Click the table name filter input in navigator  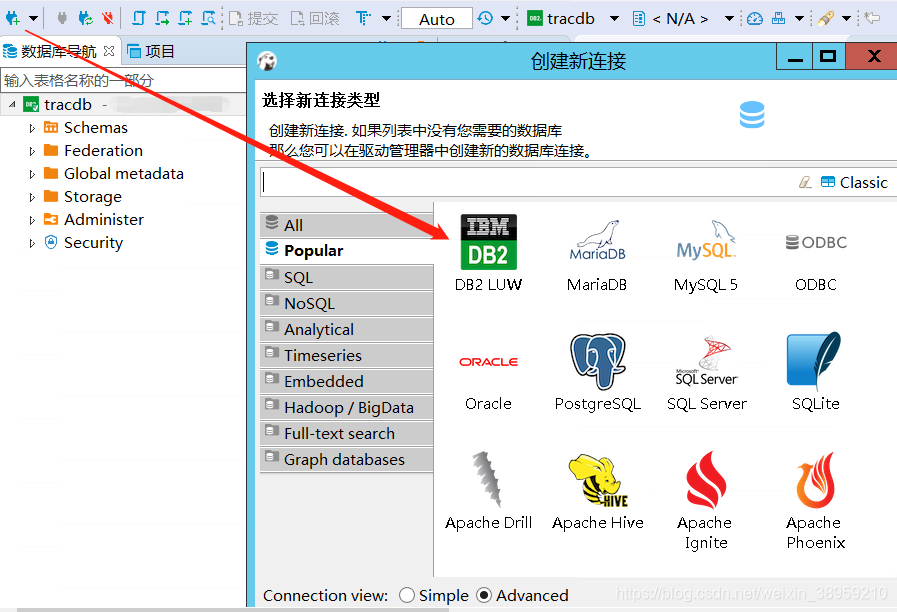123,80
